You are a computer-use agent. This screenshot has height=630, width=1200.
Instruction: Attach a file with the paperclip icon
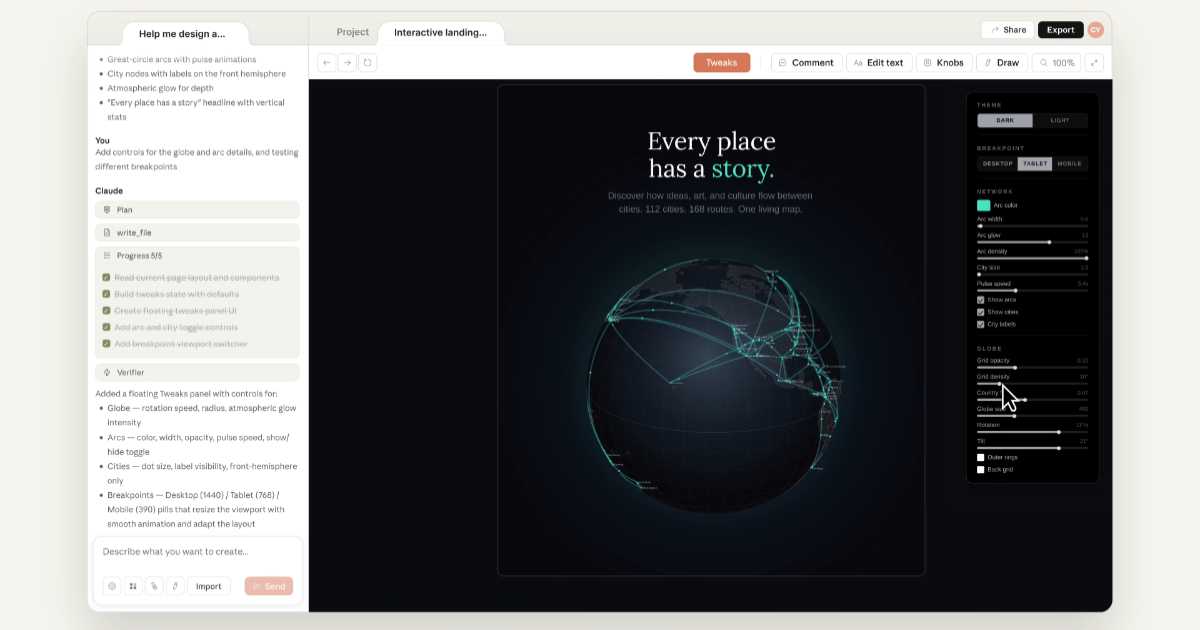[154, 586]
